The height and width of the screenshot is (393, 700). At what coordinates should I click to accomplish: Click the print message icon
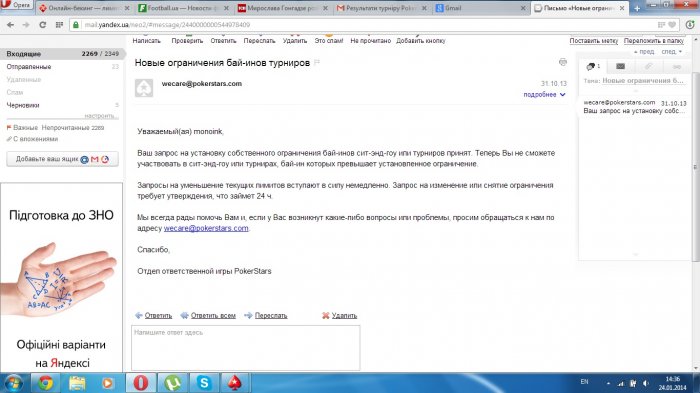[562, 62]
